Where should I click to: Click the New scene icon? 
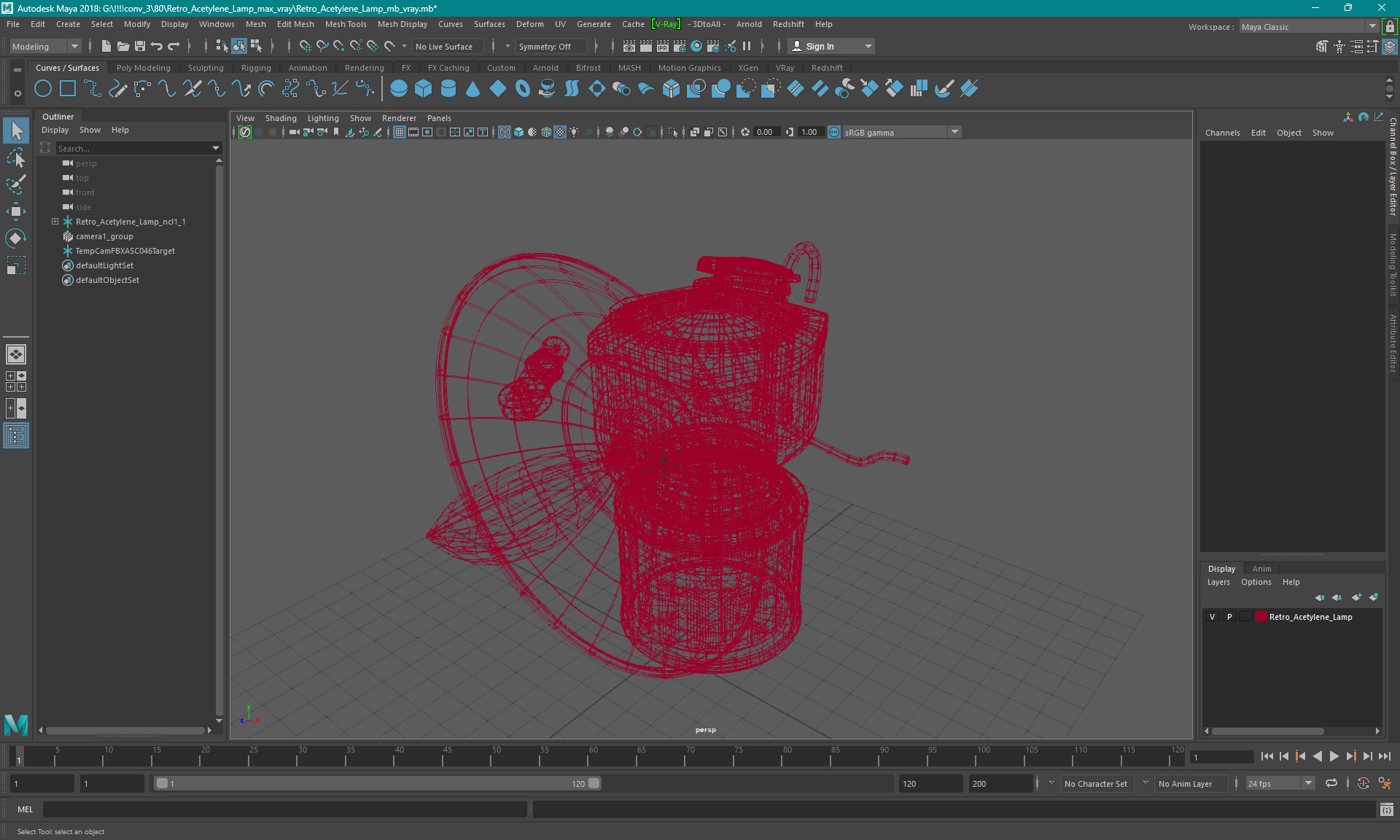[106, 46]
